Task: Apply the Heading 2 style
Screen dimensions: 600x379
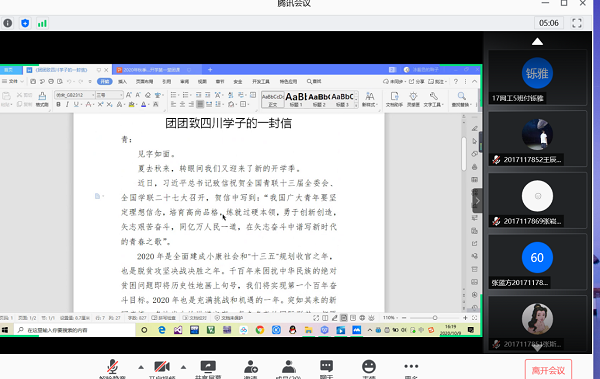Action: coord(319,100)
